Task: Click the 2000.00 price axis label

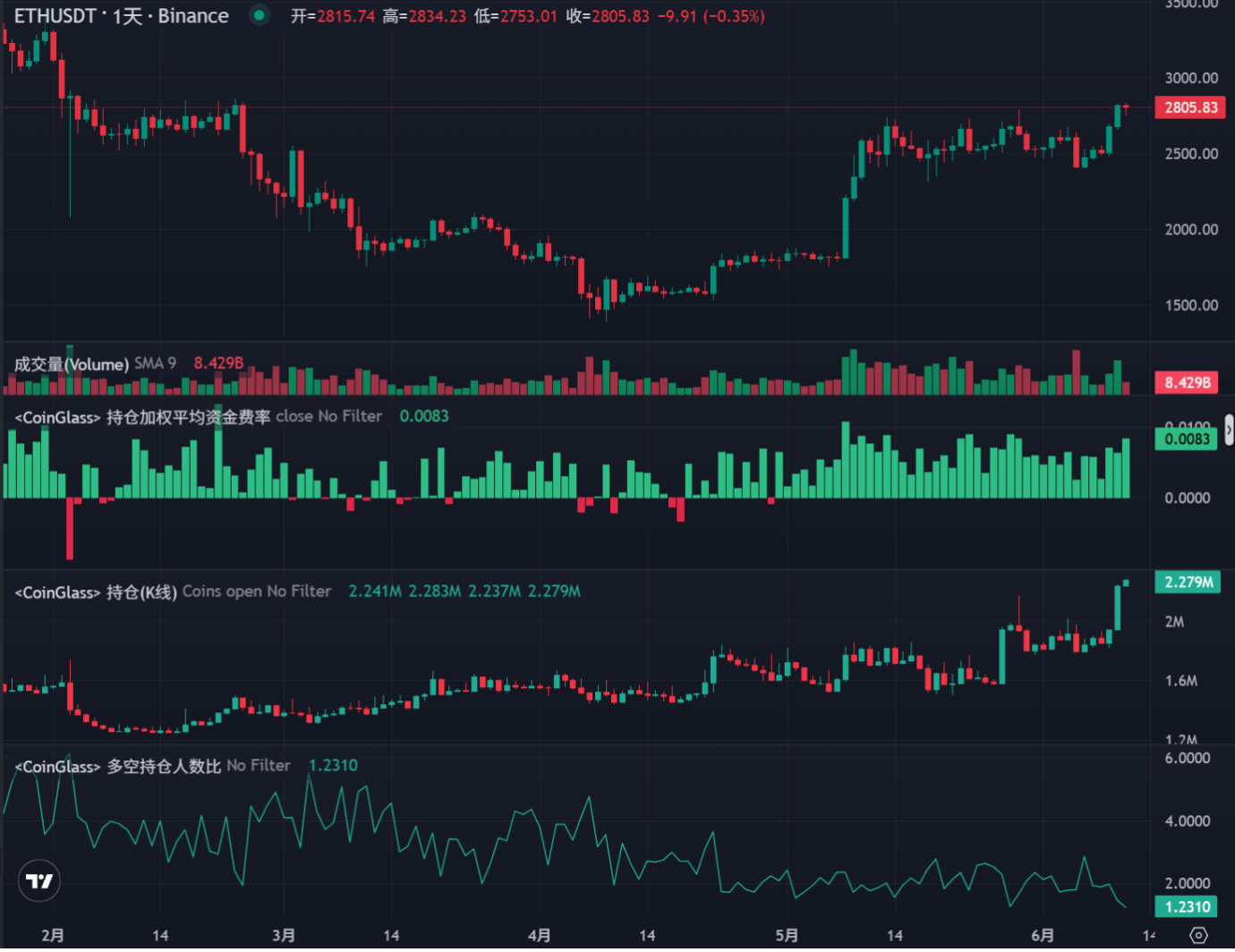Action: click(x=1191, y=230)
